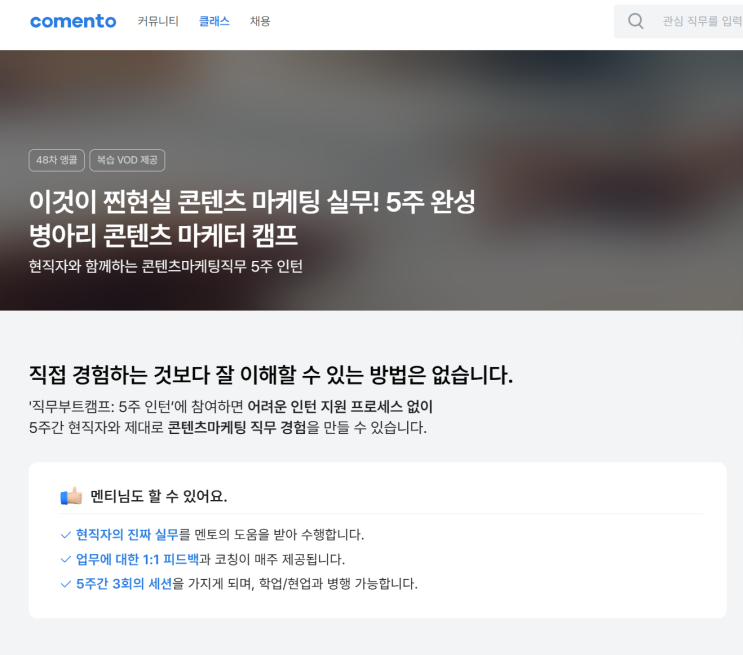Viewport: 743px width, 655px height.
Task: Click the 멘티님도 할 수 있어요 heading
Action: pyautogui.click(x=158, y=496)
